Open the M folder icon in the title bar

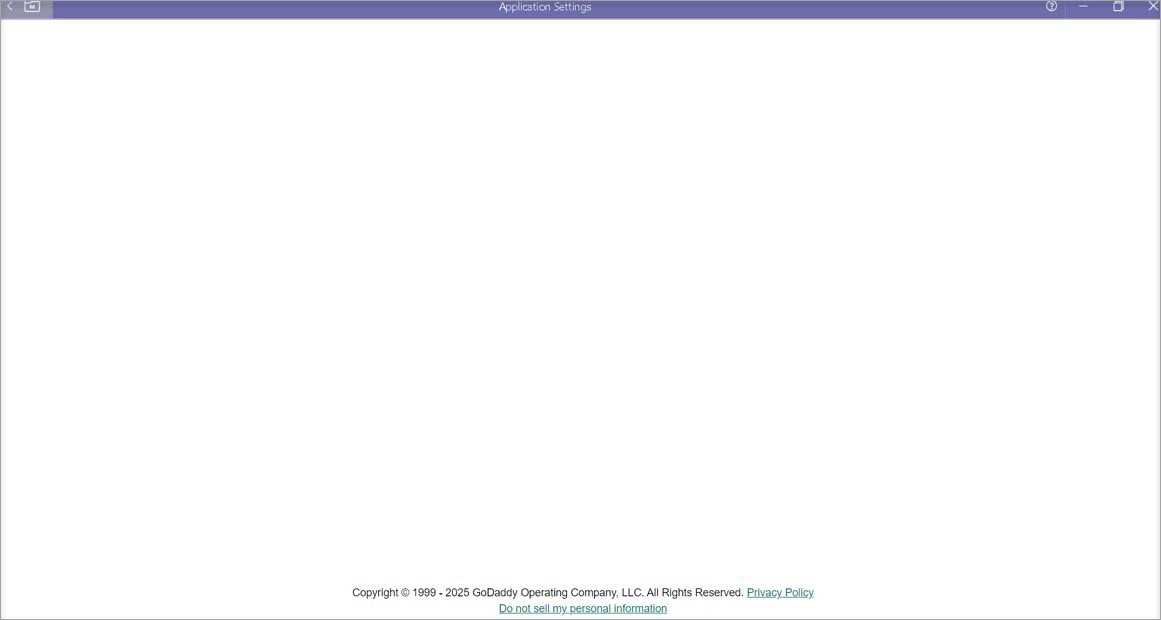point(32,7)
